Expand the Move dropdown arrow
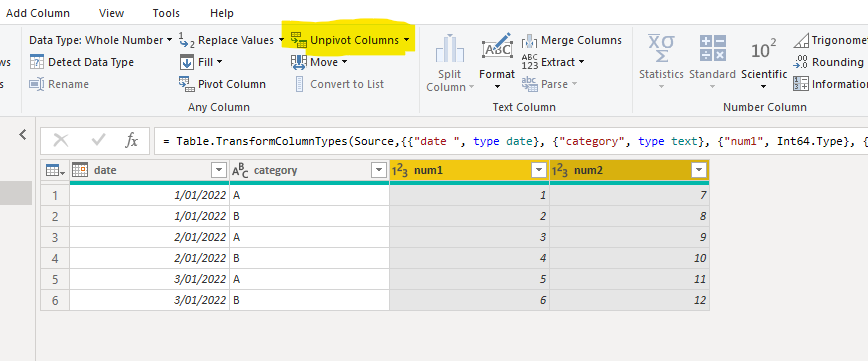 pos(344,62)
